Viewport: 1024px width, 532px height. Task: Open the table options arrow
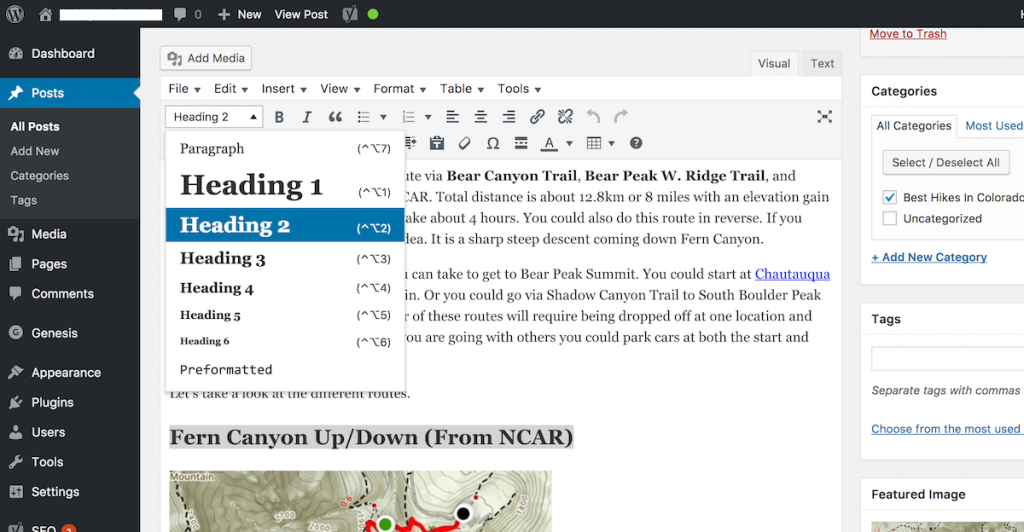click(x=612, y=143)
